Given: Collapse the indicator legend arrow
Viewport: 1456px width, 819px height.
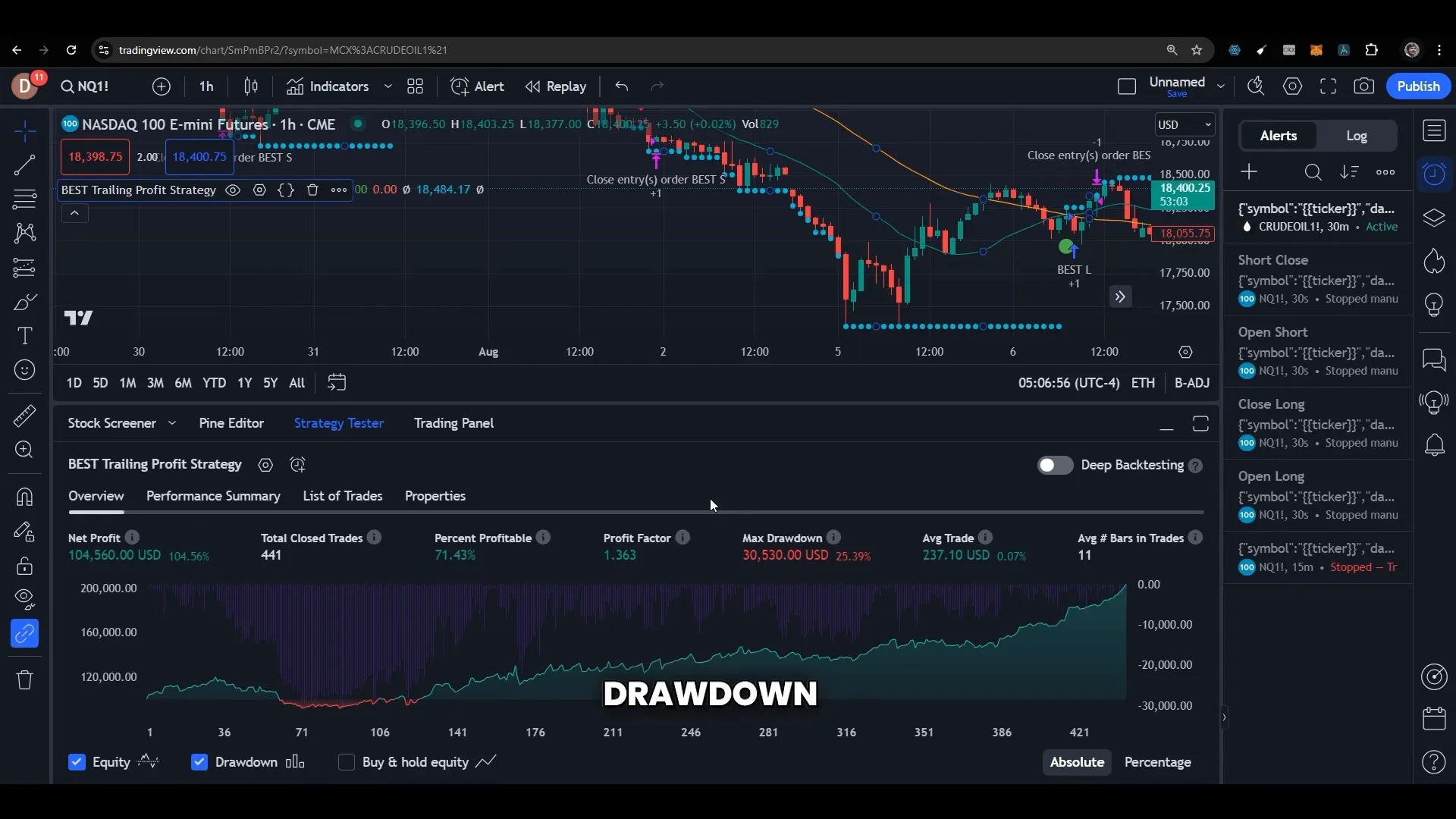Looking at the screenshot, I should (74, 214).
